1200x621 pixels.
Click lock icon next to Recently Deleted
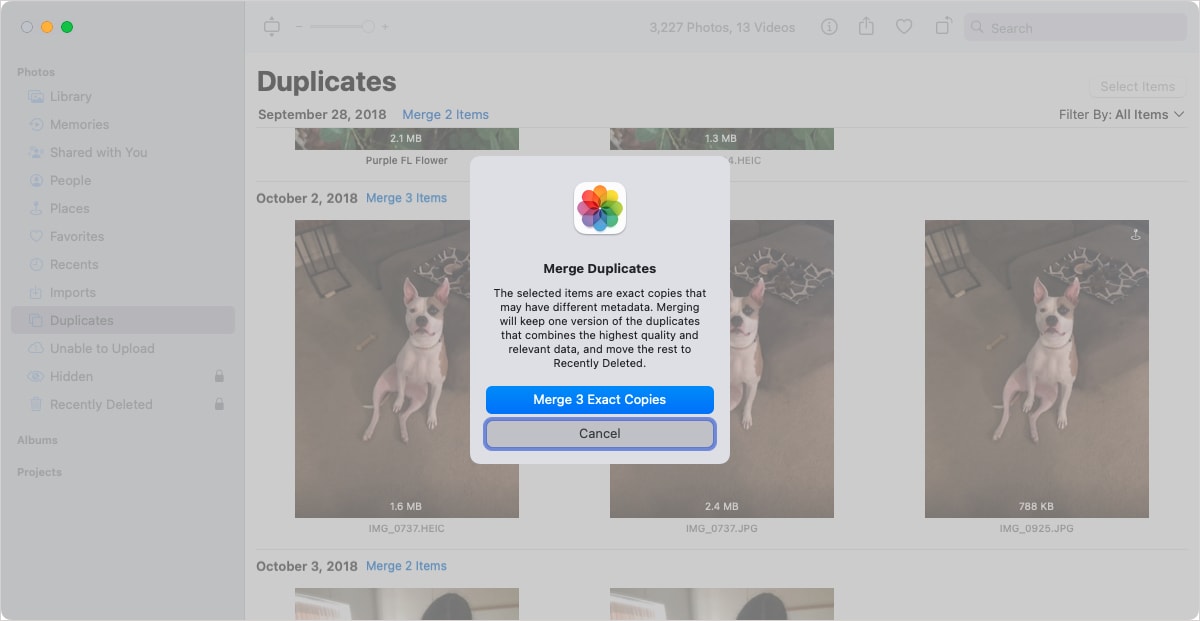[x=219, y=404]
